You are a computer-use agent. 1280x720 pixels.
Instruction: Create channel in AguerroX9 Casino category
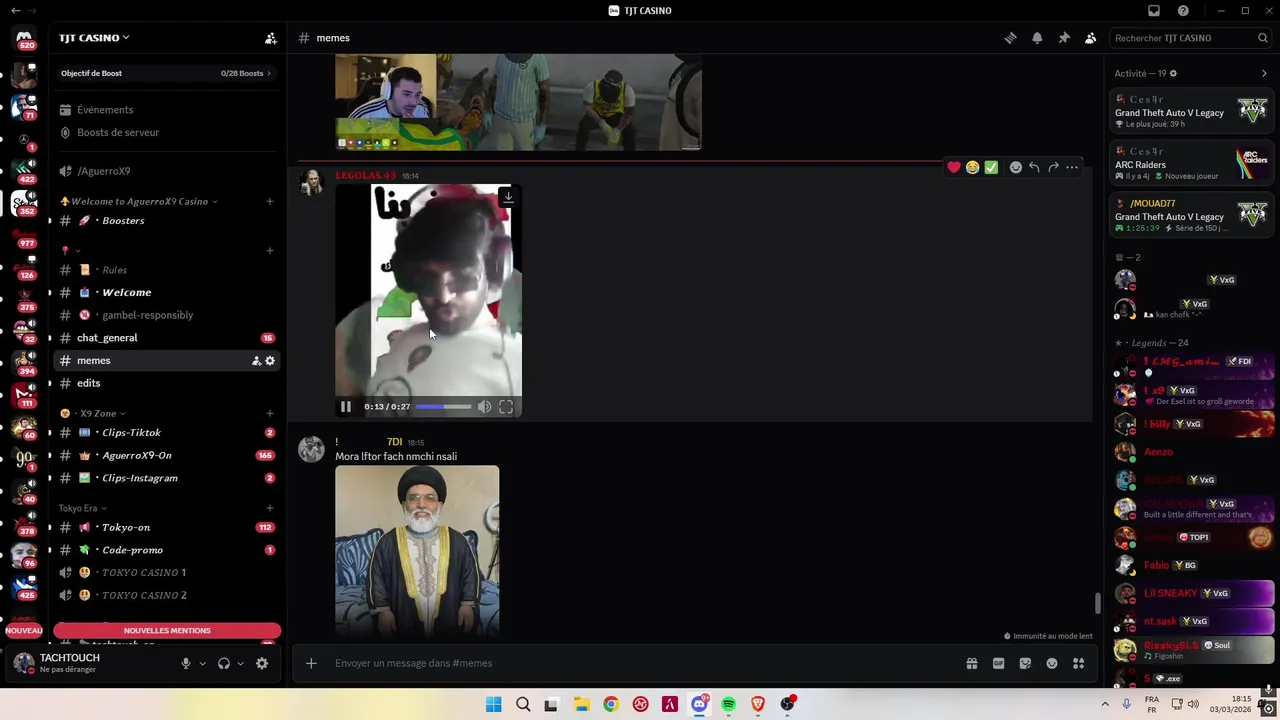pos(269,201)
